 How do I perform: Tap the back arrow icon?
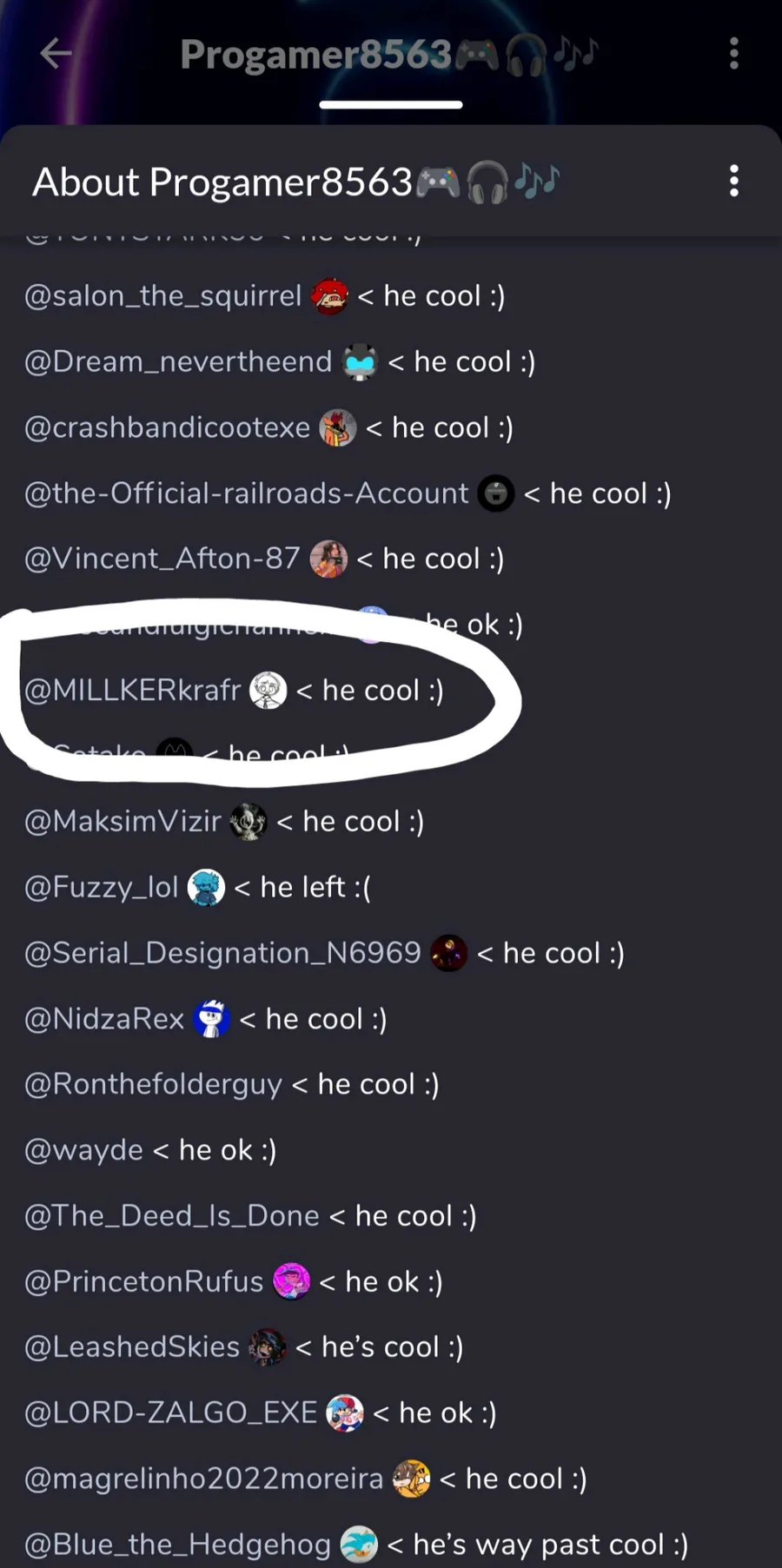[56, 53]
